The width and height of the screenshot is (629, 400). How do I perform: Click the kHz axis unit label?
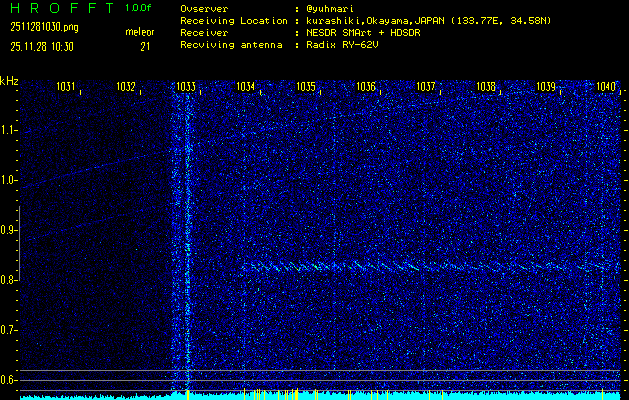tap(9, 81)
